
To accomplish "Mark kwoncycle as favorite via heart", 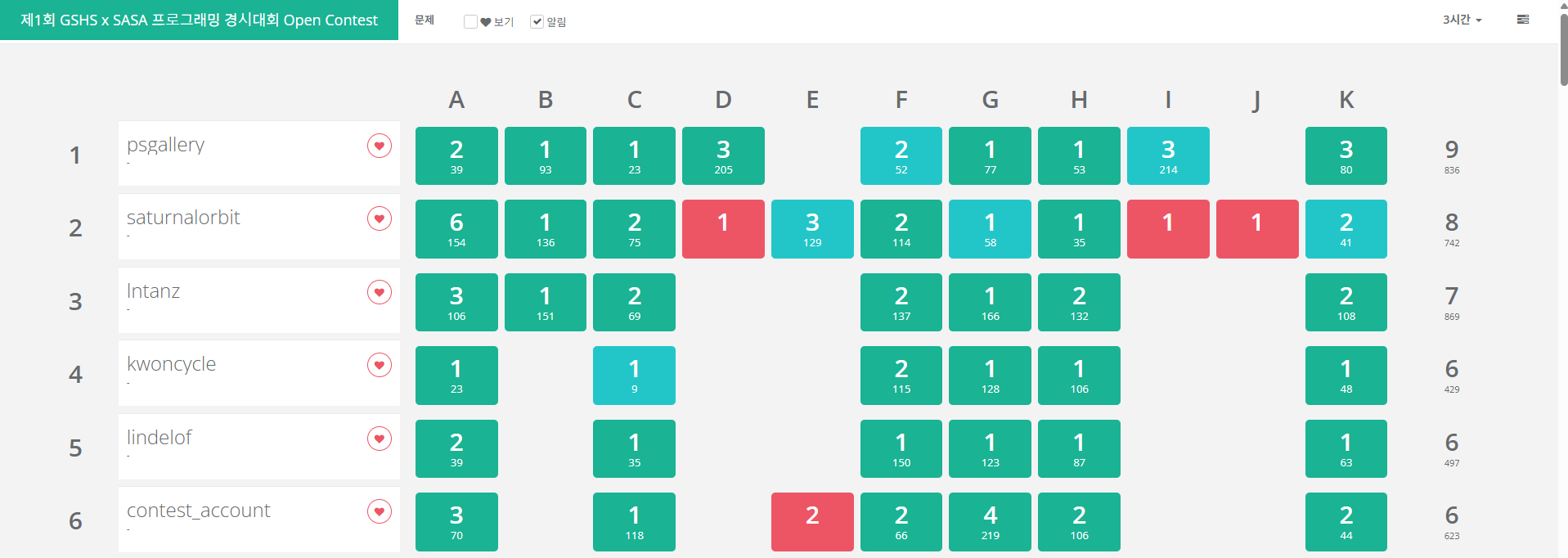I will pos(379,365).
